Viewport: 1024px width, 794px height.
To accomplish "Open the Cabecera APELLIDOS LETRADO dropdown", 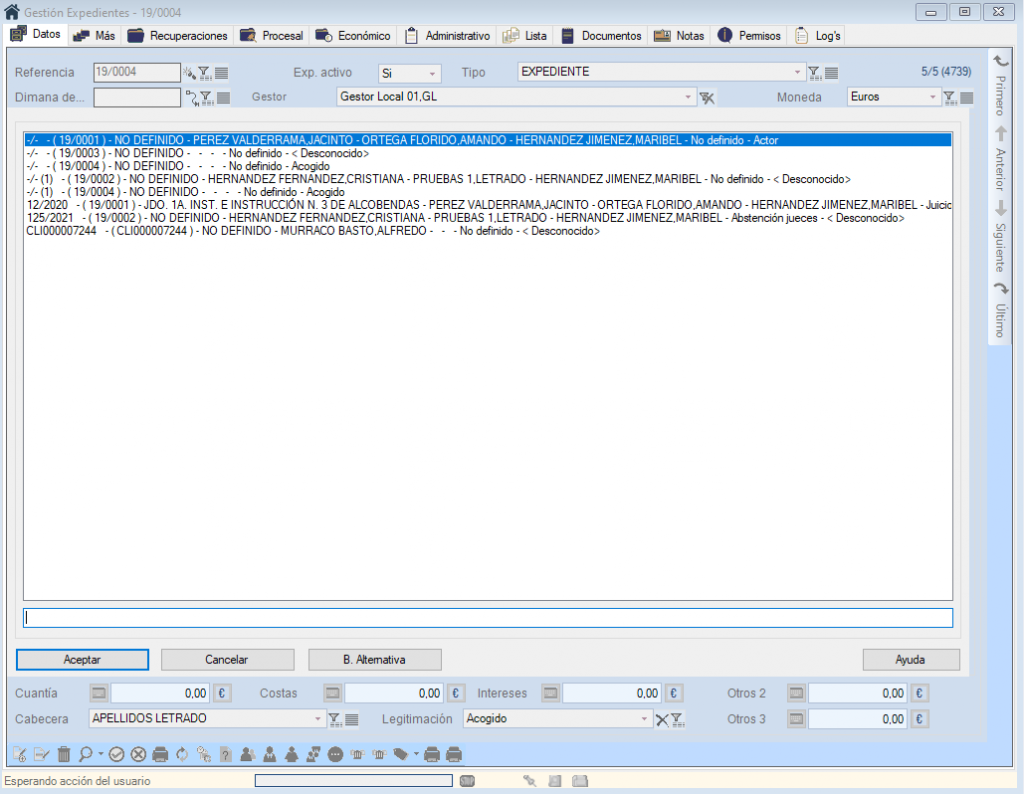I will (319, 719).
